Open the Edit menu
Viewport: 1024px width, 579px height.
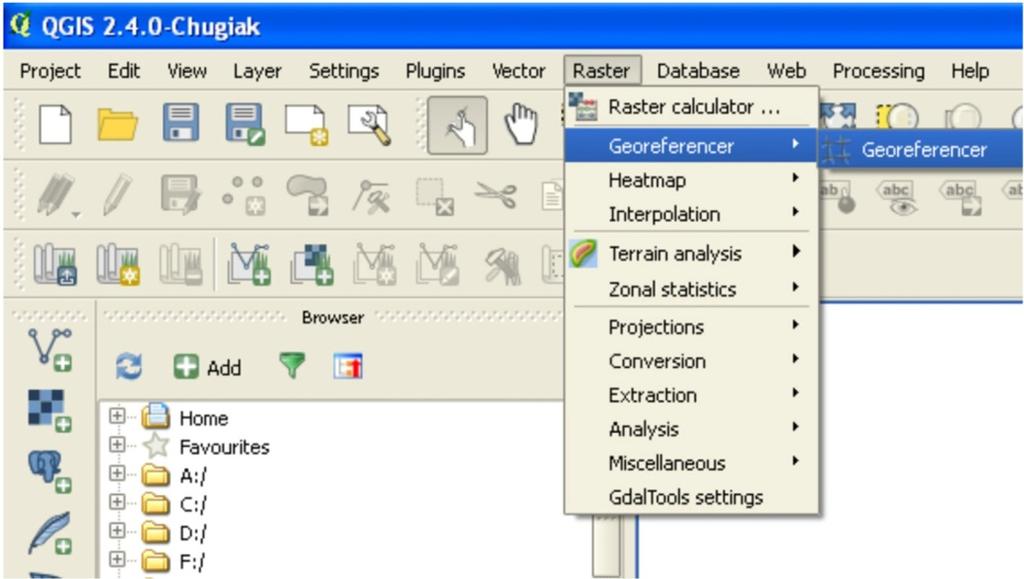pos(123,70)
